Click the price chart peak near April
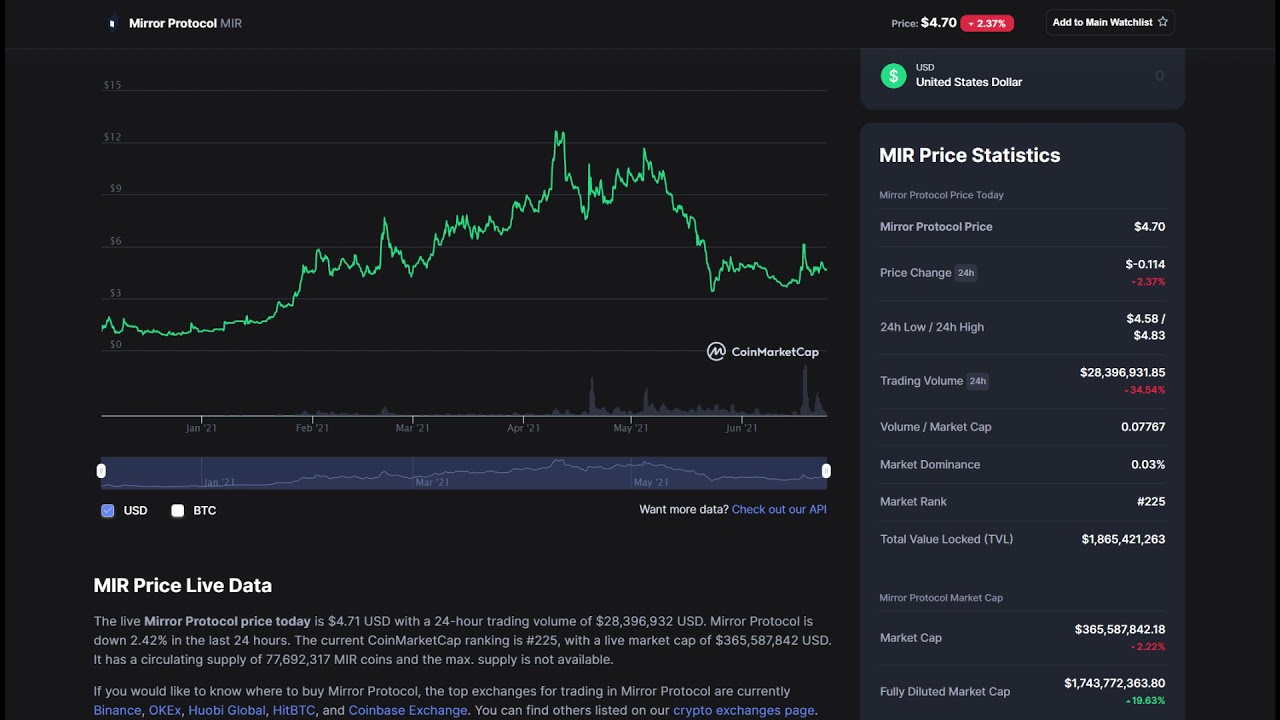 559,132
